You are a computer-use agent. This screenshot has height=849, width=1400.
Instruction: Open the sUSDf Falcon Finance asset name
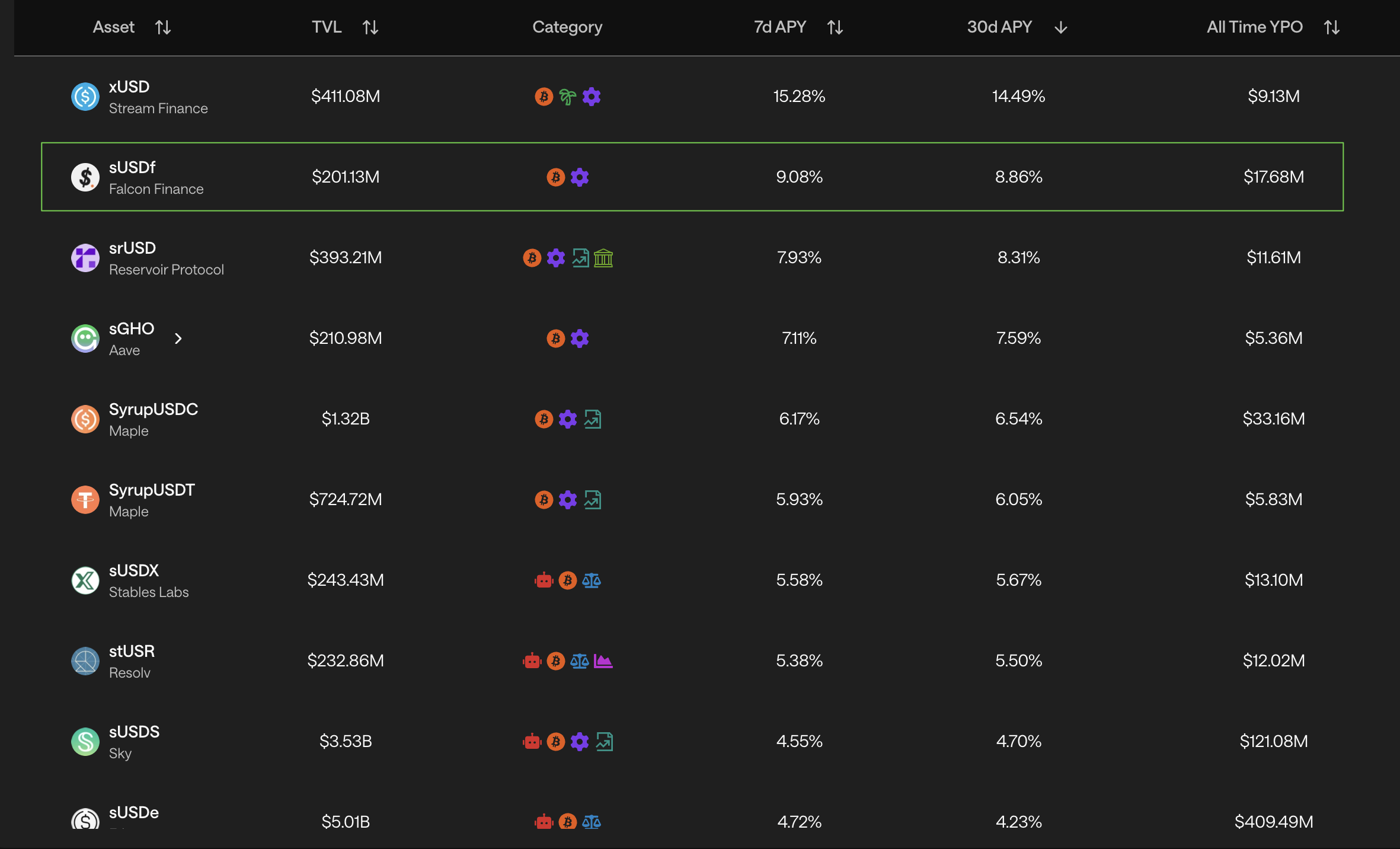click(132, 168)
